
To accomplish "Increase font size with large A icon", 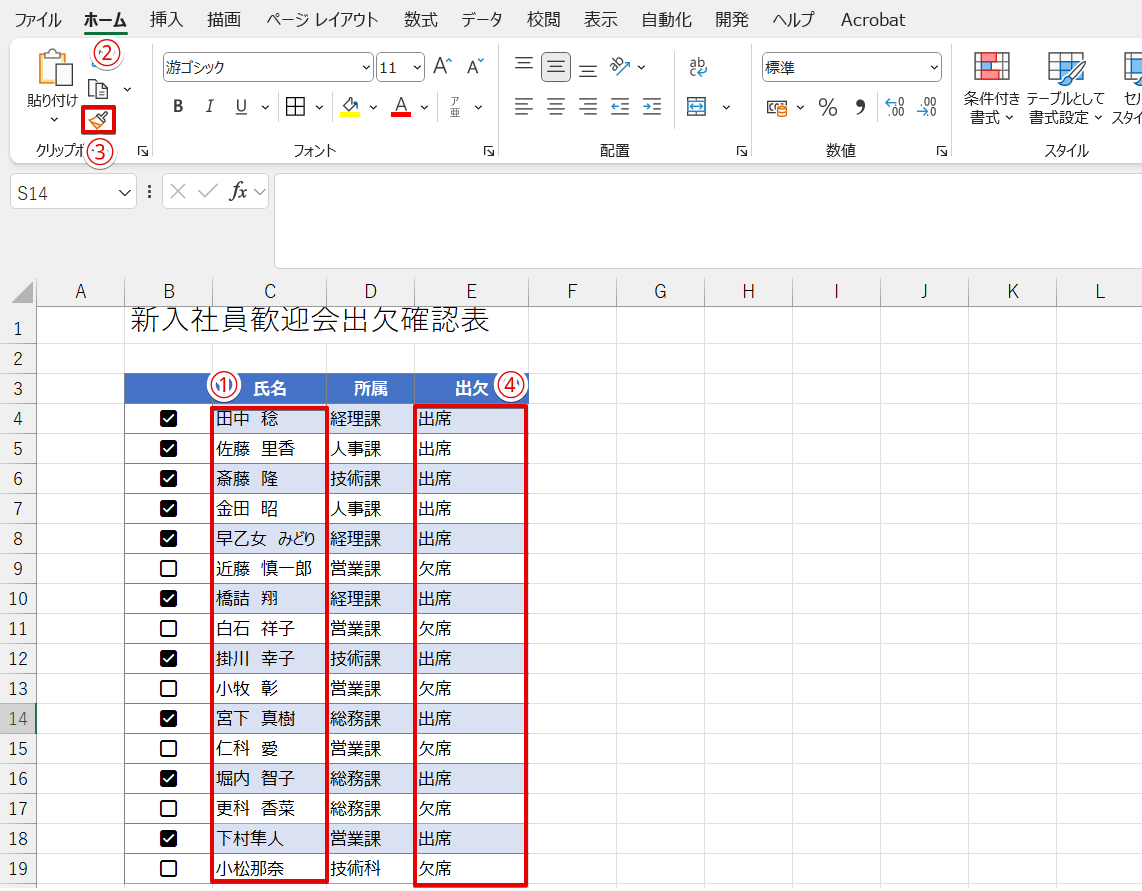I will [442, 67].
